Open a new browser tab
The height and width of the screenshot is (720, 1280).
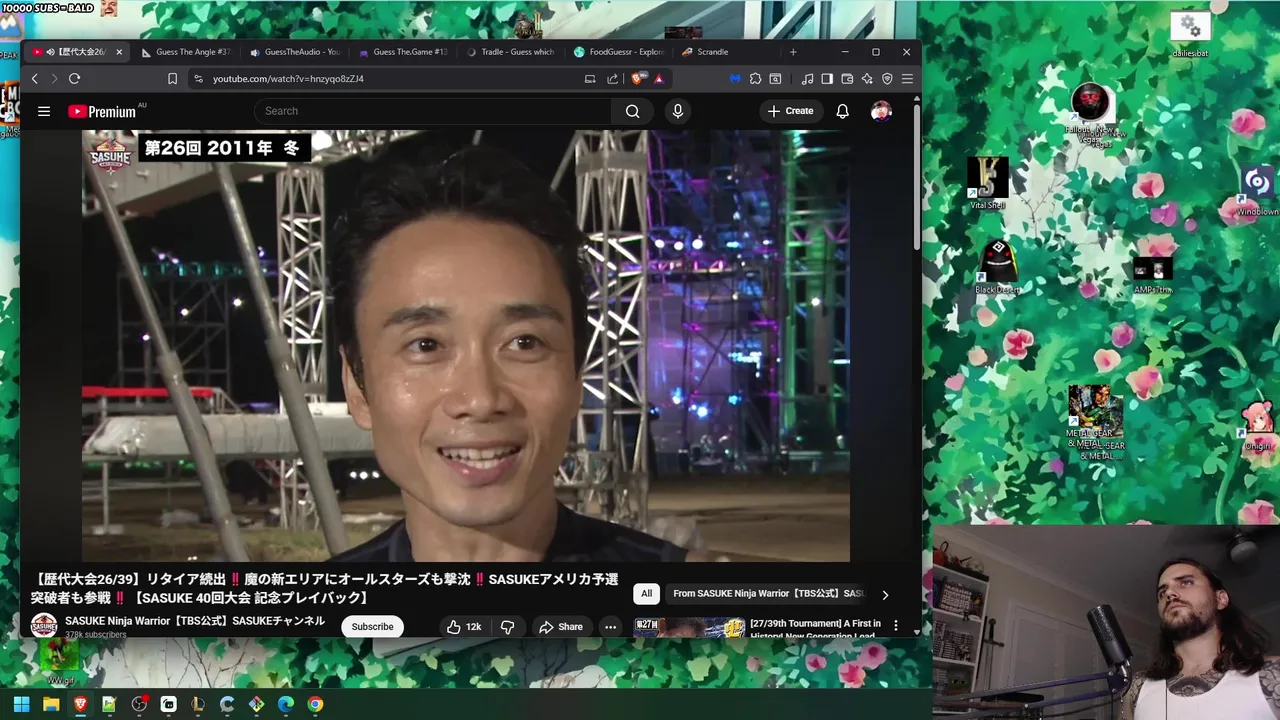pos(793,52)
